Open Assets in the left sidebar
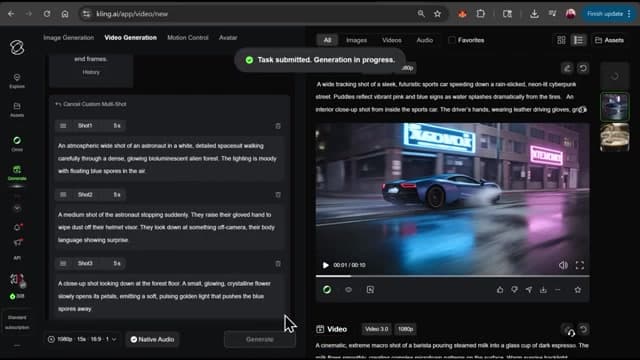This screenshot has height=360, width=640. [17, 110]
